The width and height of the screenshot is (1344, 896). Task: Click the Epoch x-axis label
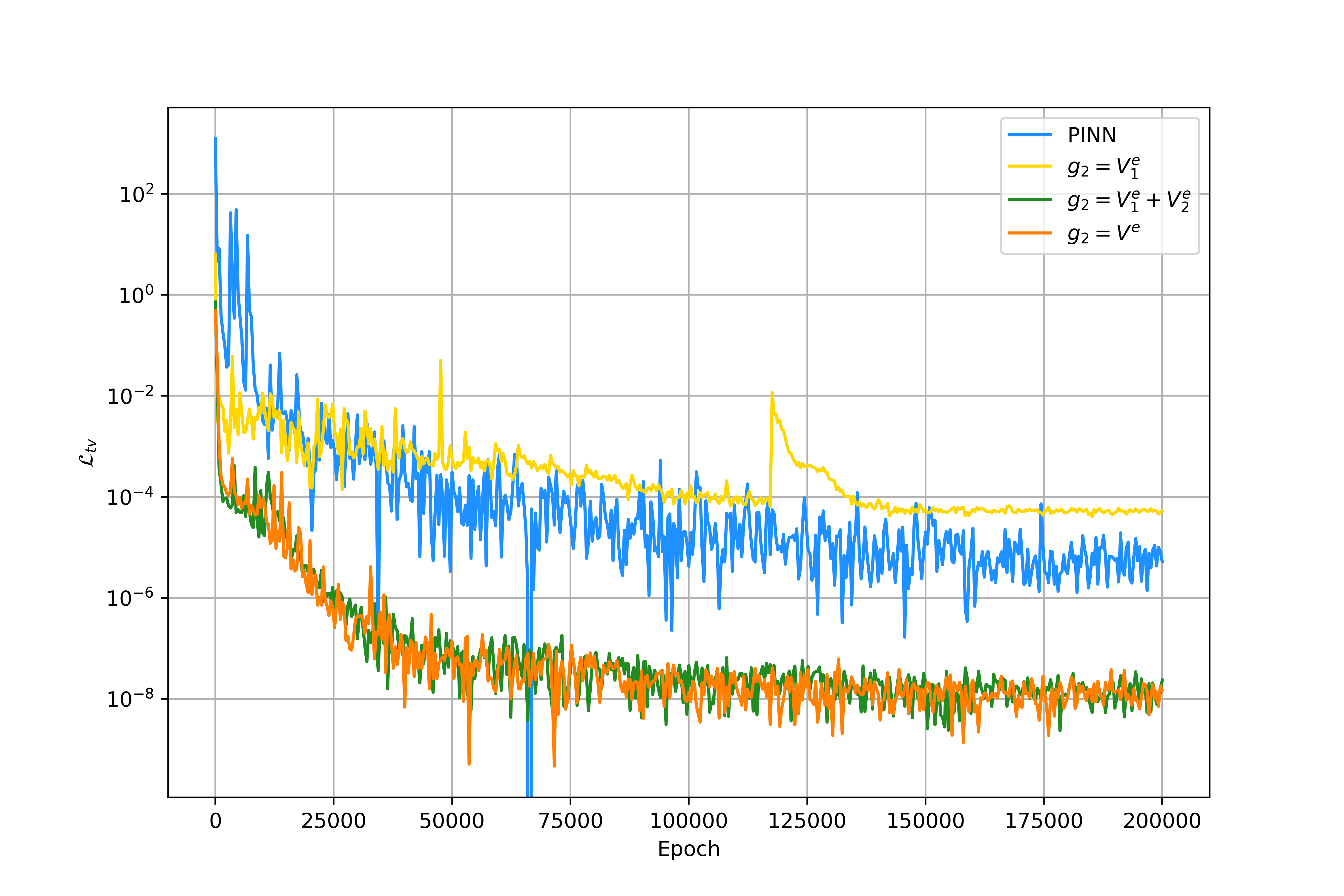click(688, 849)
